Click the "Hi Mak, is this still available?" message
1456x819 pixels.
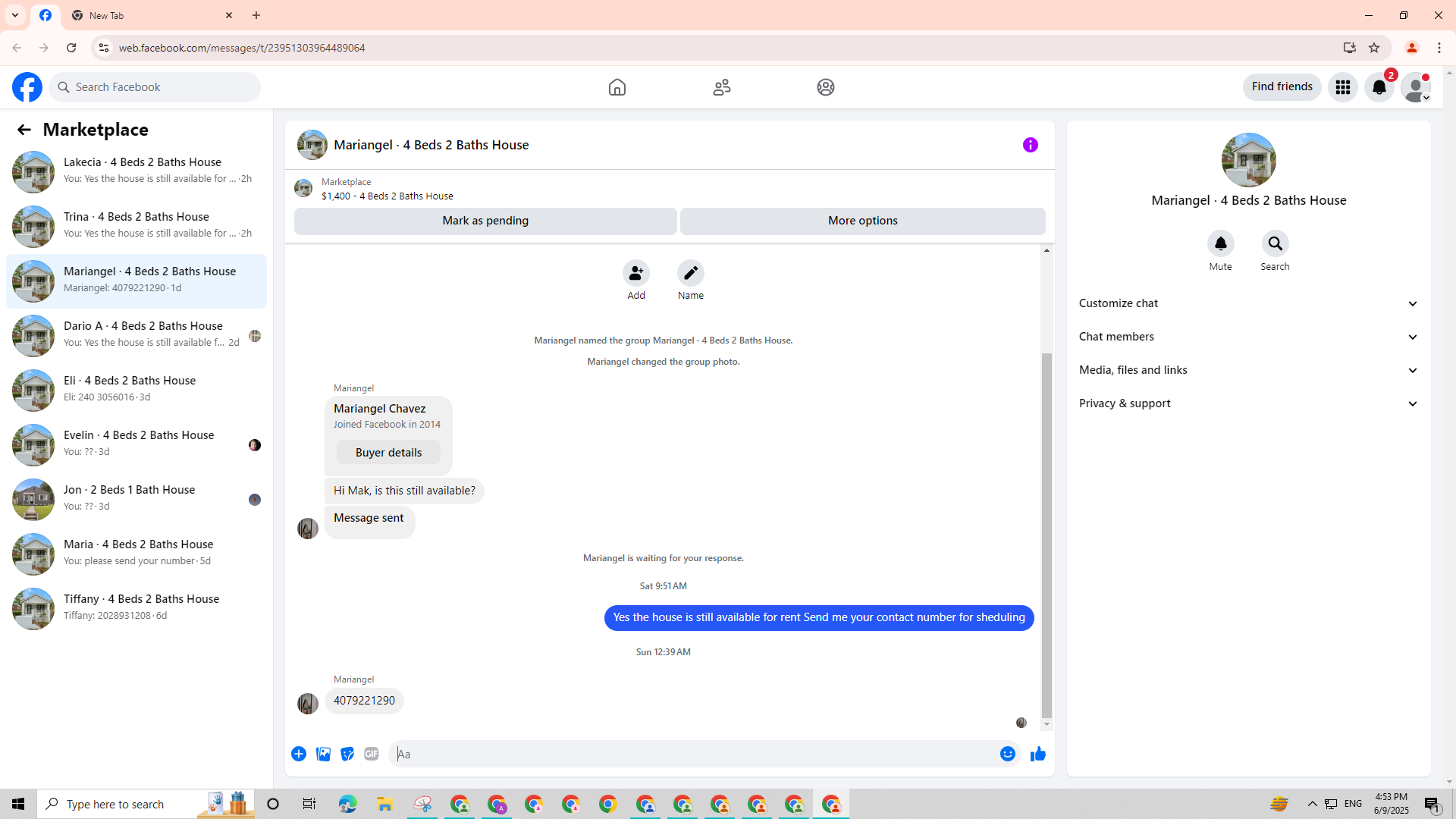click(x=404, y=491)
